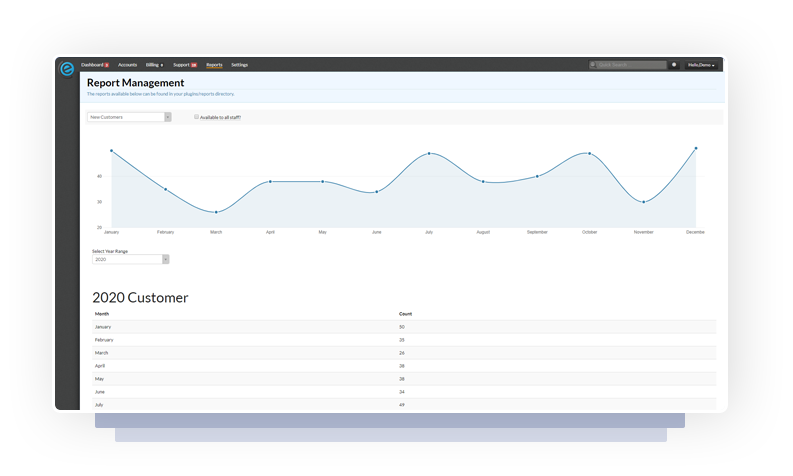Screen dimensions: 793x476
Task: Select the 'March' table row label
Action: (101, 353)
